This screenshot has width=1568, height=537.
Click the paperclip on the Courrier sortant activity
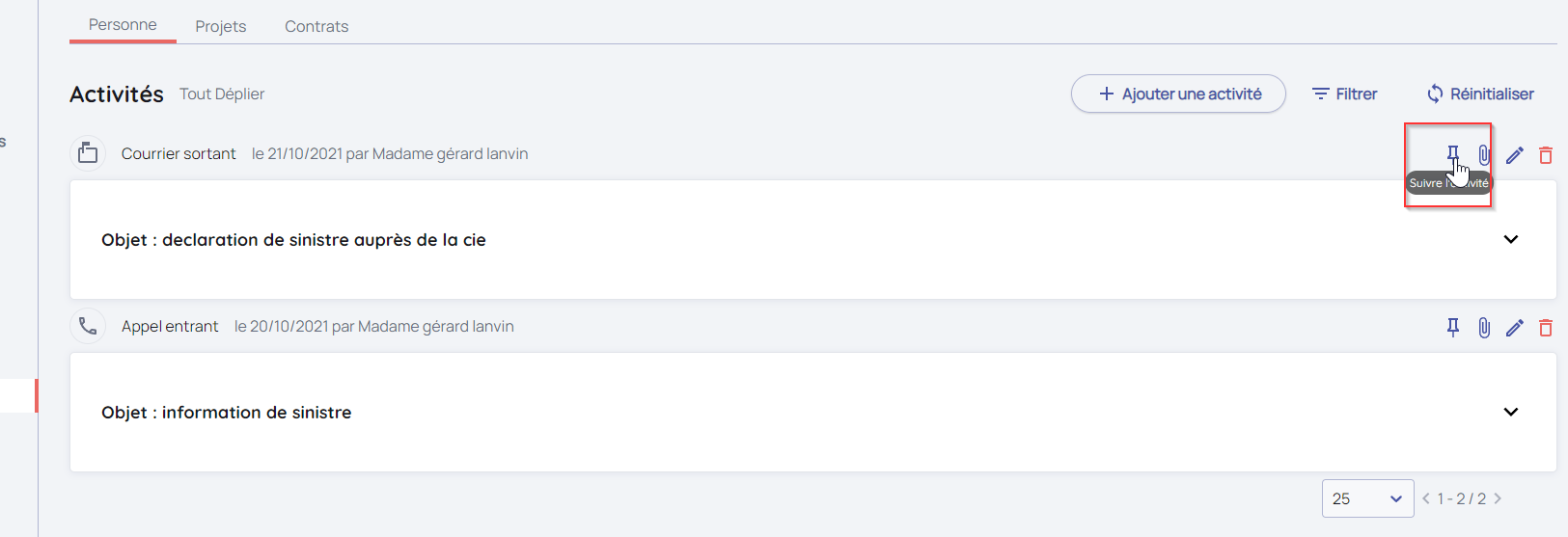(1484, 154)
